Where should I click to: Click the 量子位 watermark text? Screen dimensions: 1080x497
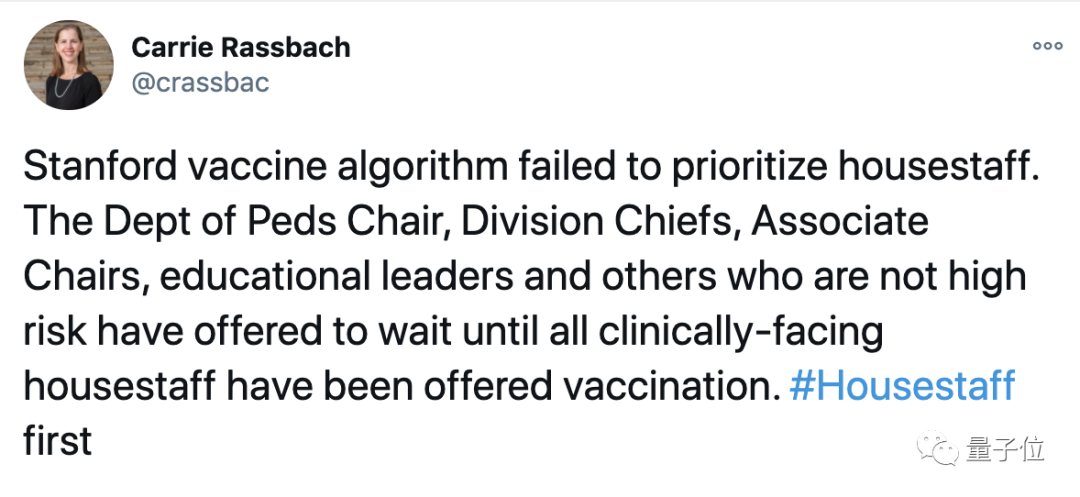1004,449
